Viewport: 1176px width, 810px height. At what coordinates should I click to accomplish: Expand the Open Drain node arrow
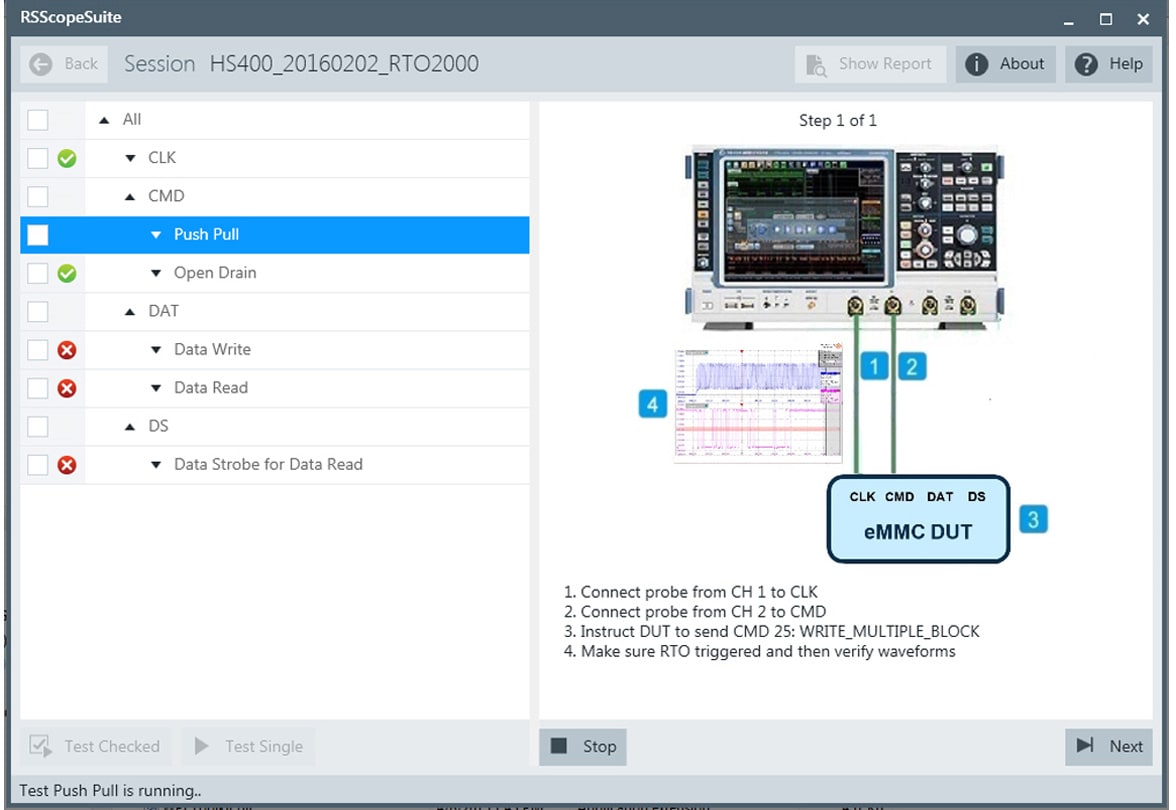click(x=156, y=273)
